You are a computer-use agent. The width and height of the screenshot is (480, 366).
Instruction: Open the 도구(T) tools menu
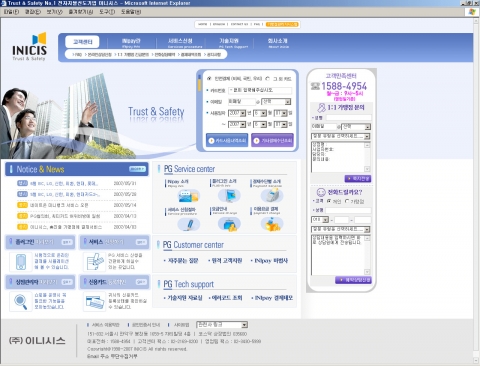tap(107, 12)
